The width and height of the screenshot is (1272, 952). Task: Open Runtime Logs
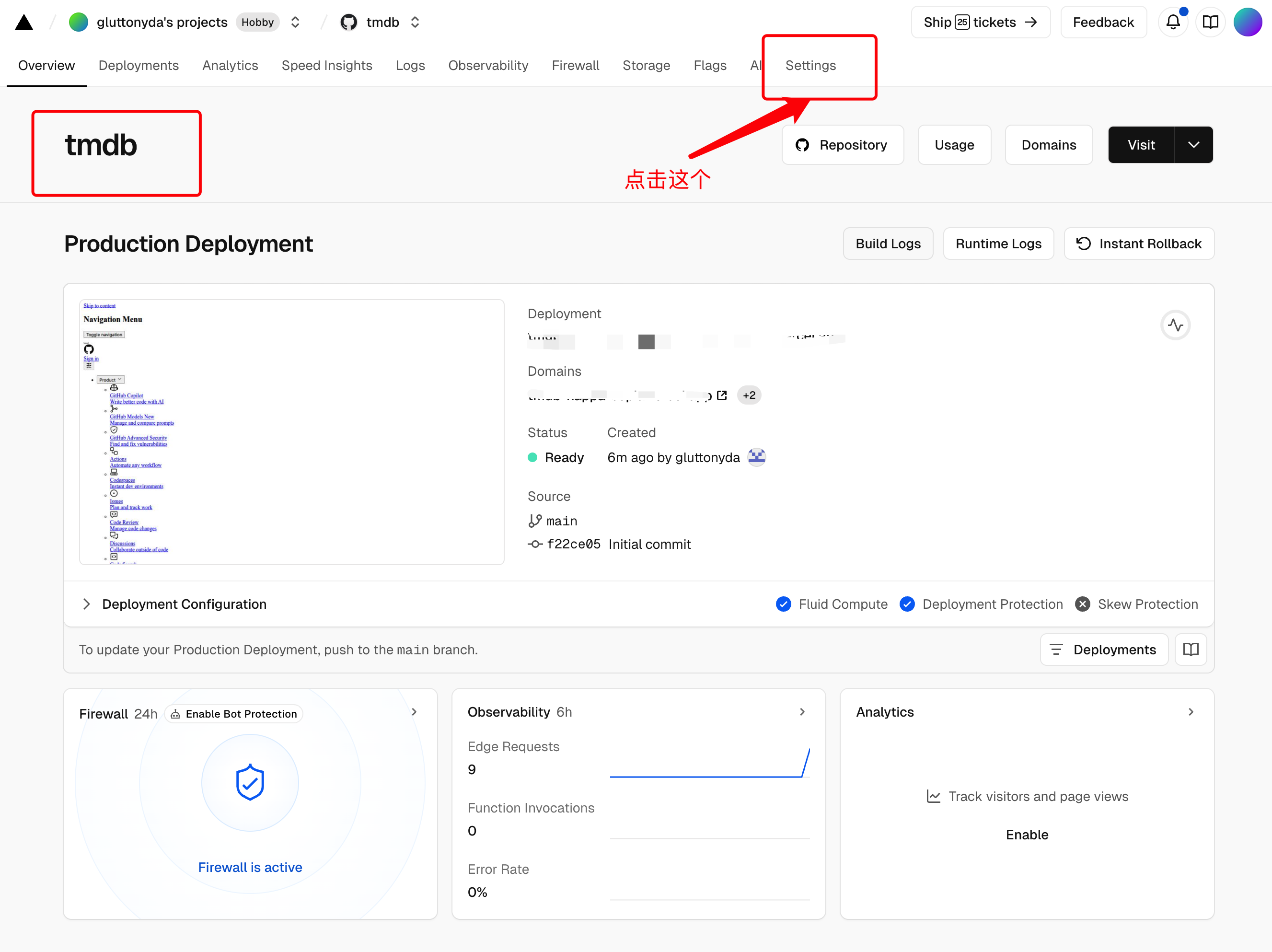point(998,244)
